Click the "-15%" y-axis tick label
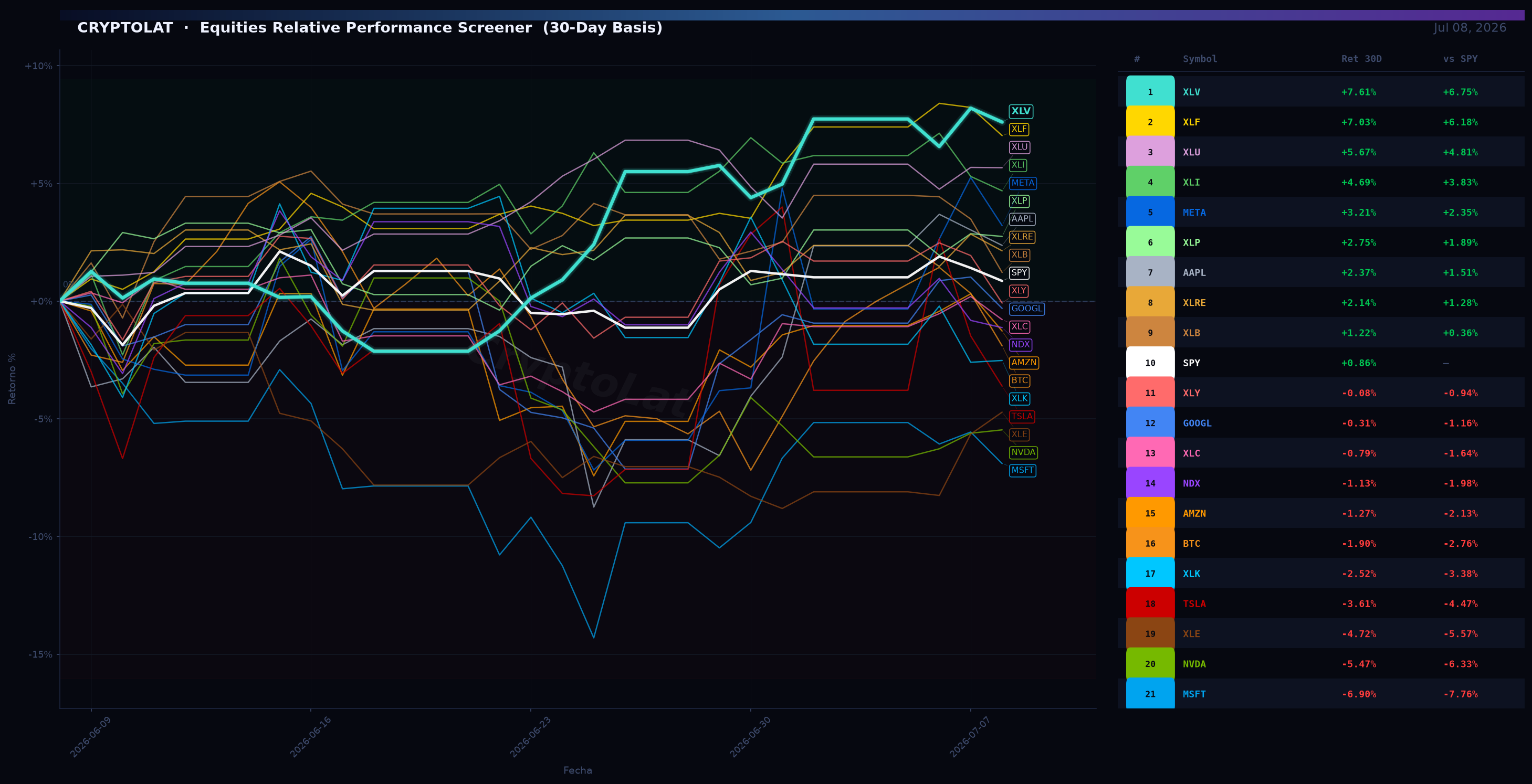This screenshot has height=784, width=1532. (40, 654)
